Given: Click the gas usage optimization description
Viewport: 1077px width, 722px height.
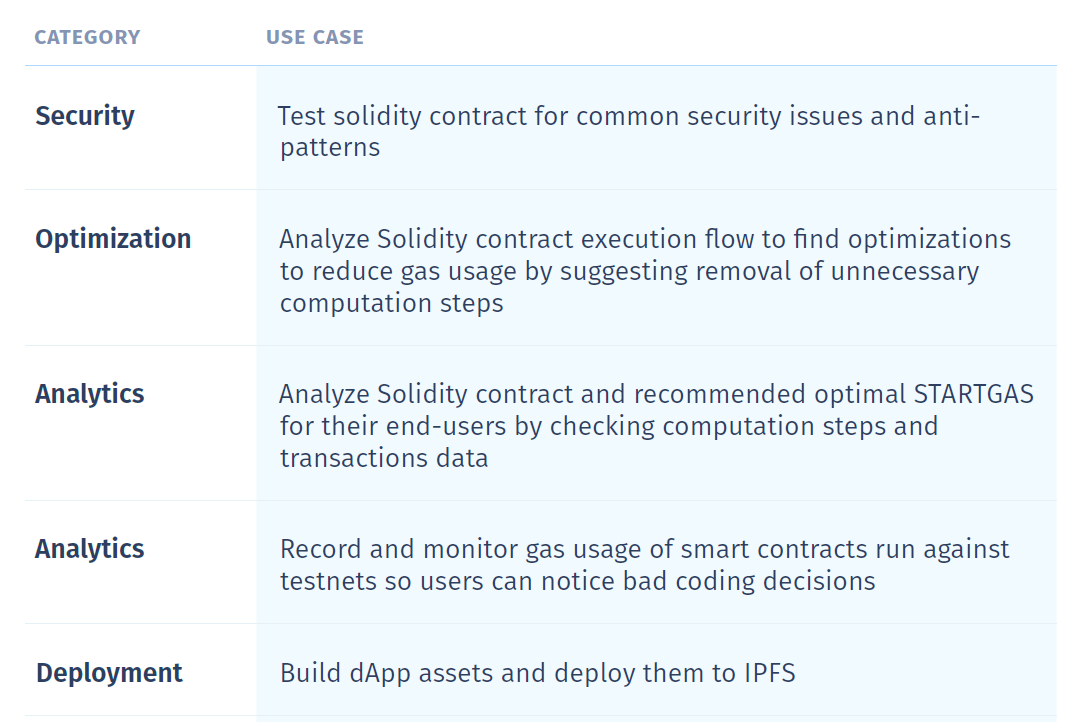Looking at the screenshot, I should tap(645, 271).
